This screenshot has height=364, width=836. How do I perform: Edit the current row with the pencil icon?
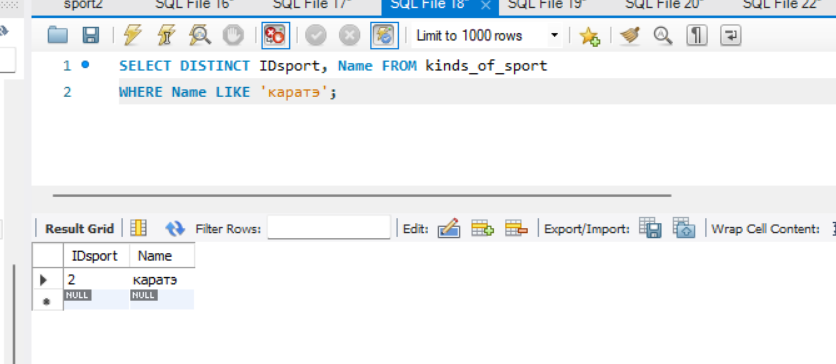click(448, 228)
